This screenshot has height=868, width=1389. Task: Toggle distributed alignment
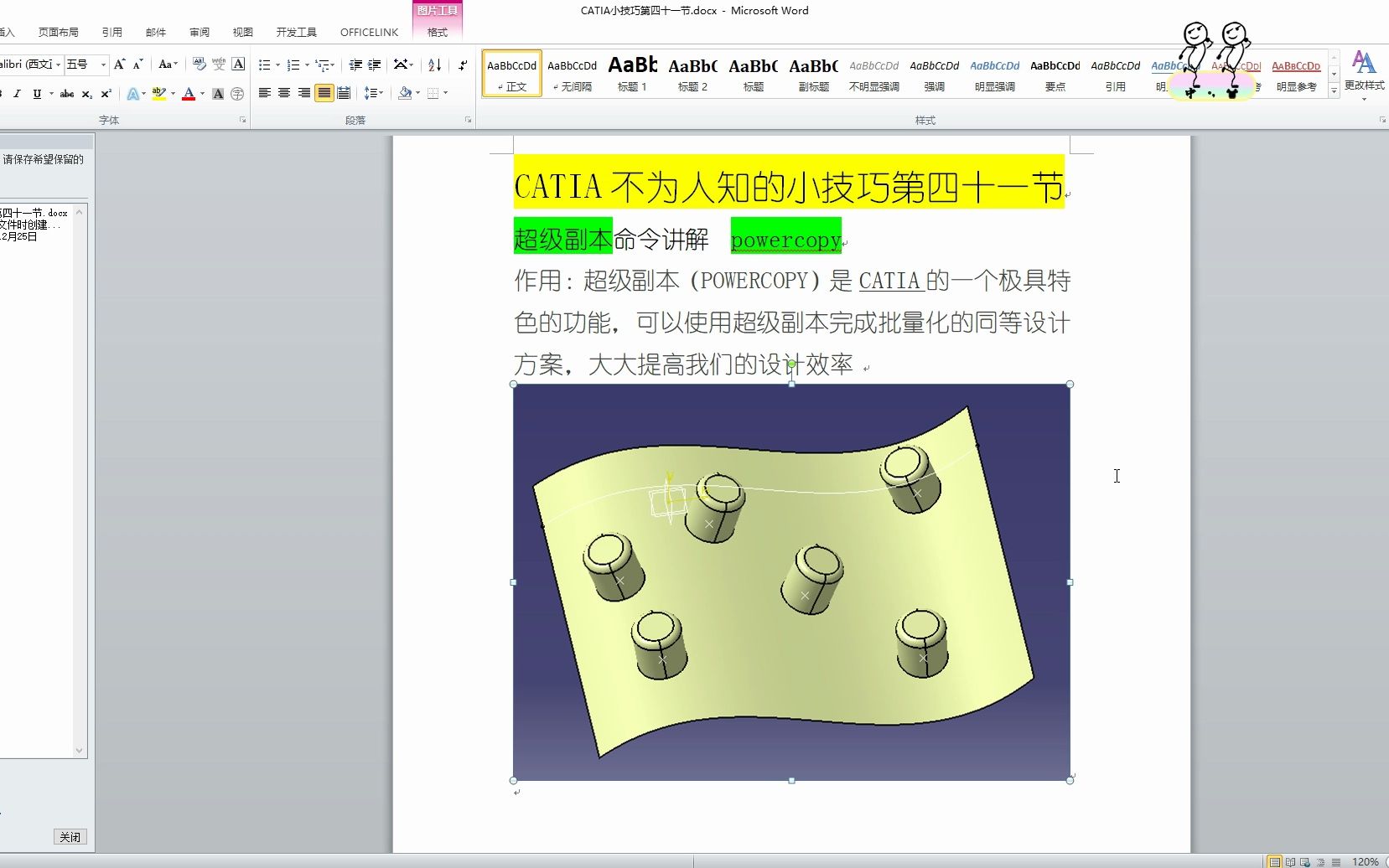[x=344, y=93]
